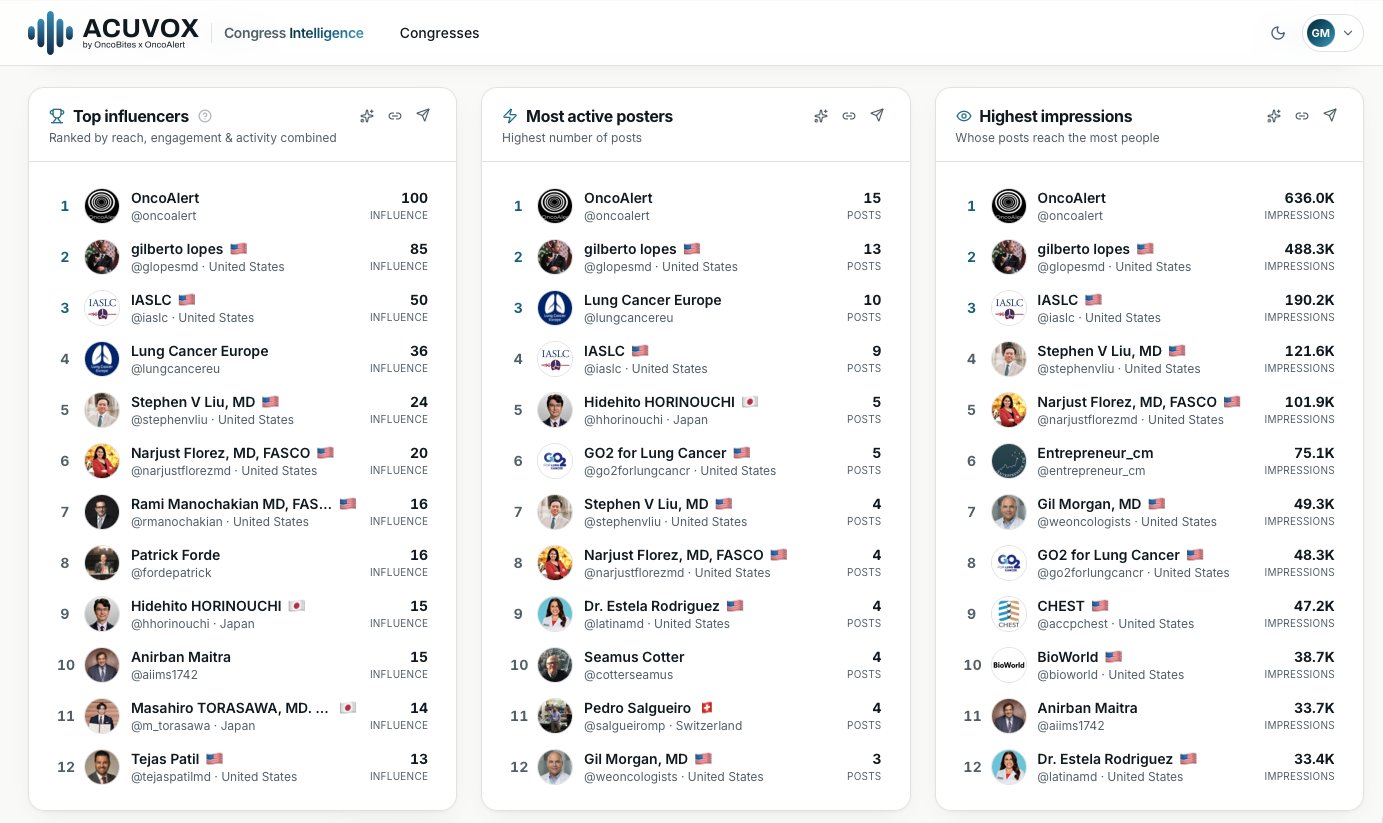Viewport: 1383px width, 823px height.
Task: Open gilberto lopes in Top influencers
Action: tap(176, 249)
